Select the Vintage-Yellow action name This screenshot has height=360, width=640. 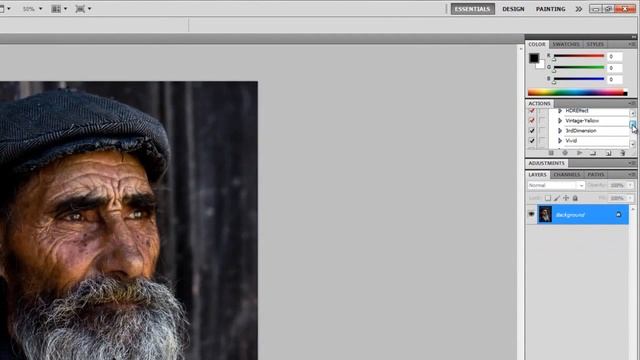point(582,121)
